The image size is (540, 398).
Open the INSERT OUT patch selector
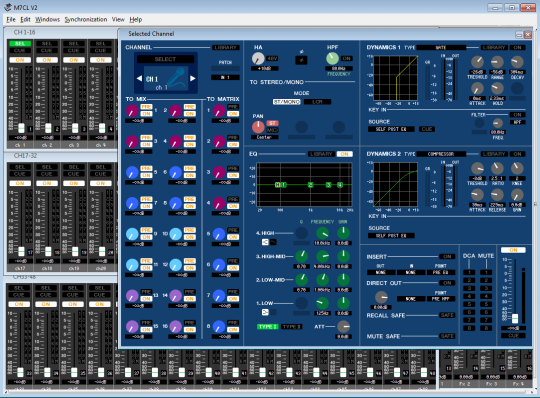(381, 272)
